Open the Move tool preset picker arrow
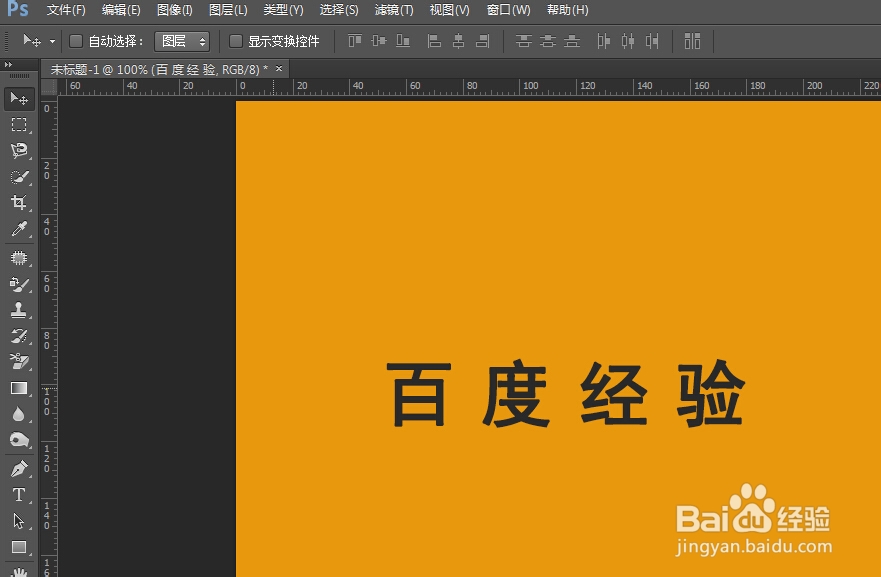This screenshot has width=881, height=577. [52, 42]
